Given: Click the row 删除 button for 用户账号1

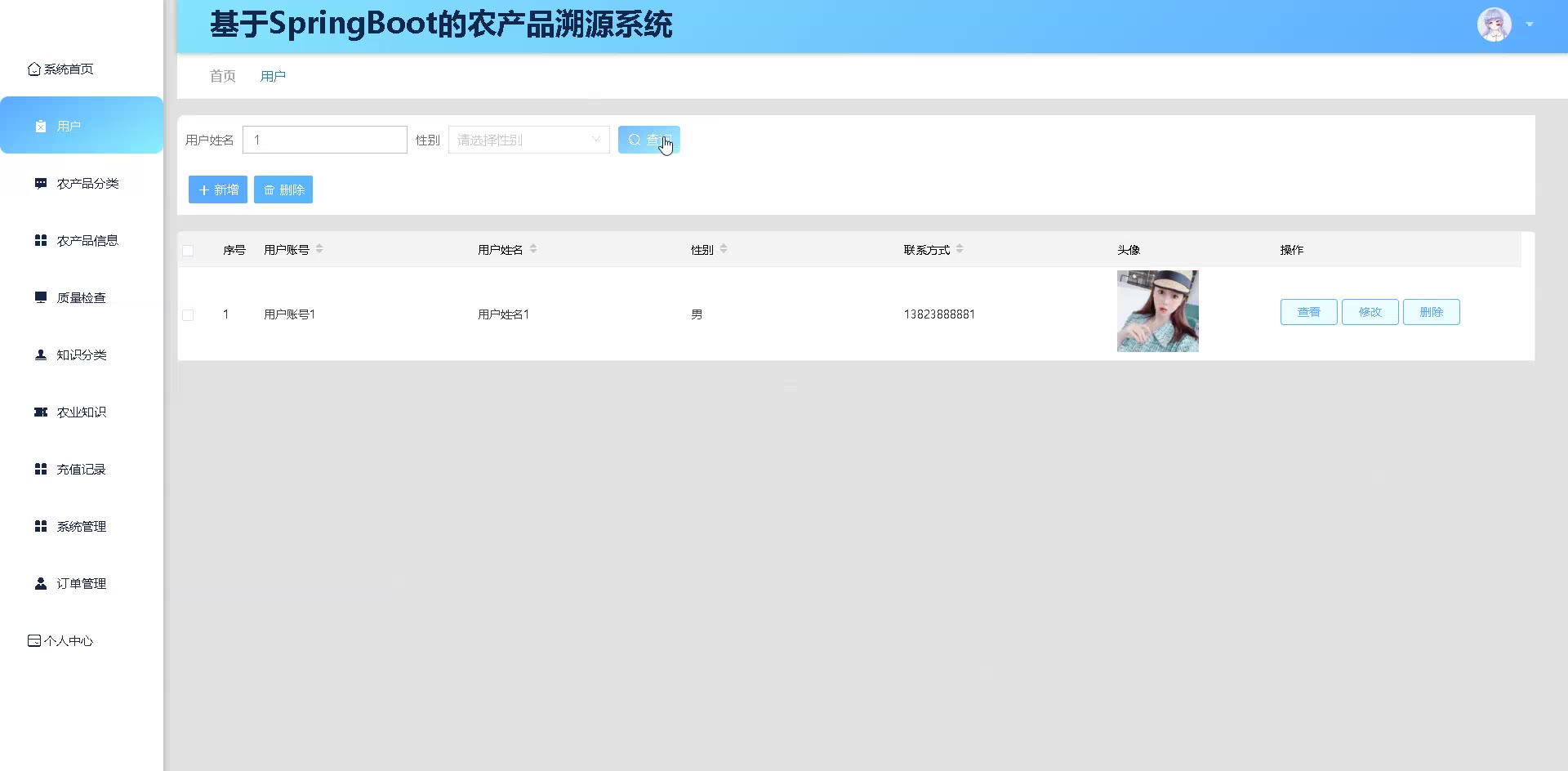Looking at the screenshot, I should coord(1432,312).
